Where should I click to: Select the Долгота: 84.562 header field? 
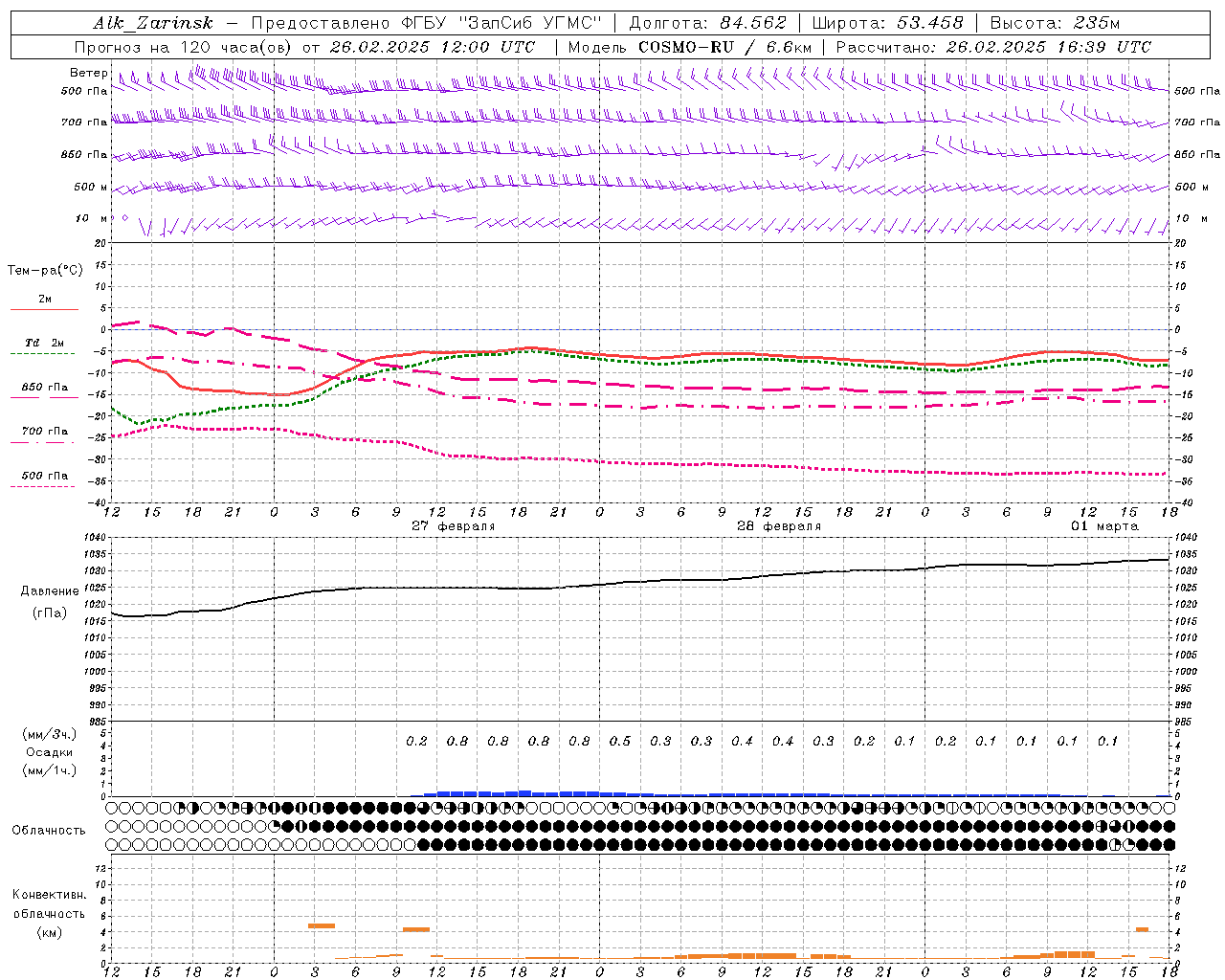(707, 23)
